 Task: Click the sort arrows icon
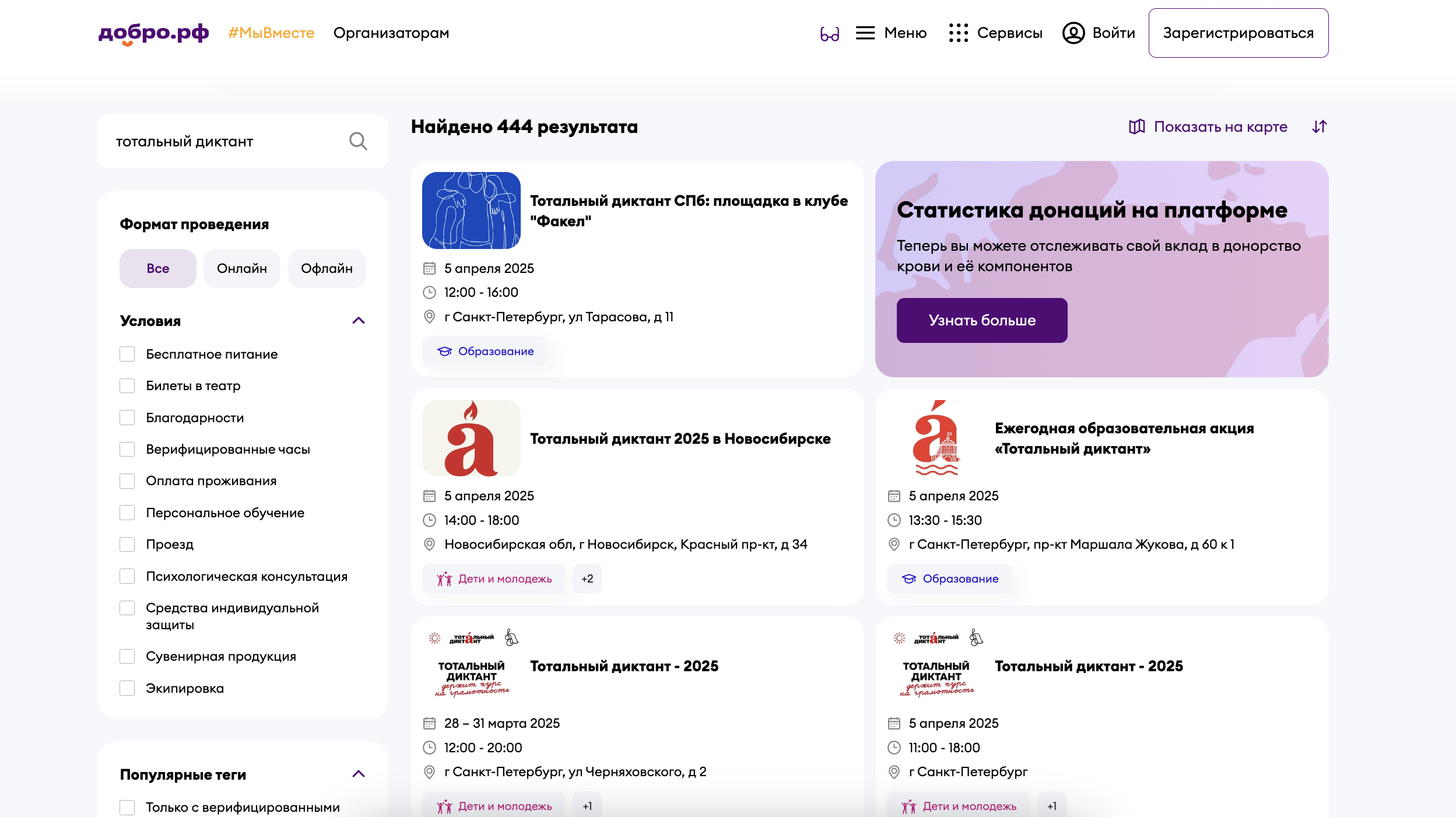point(1319,127)
